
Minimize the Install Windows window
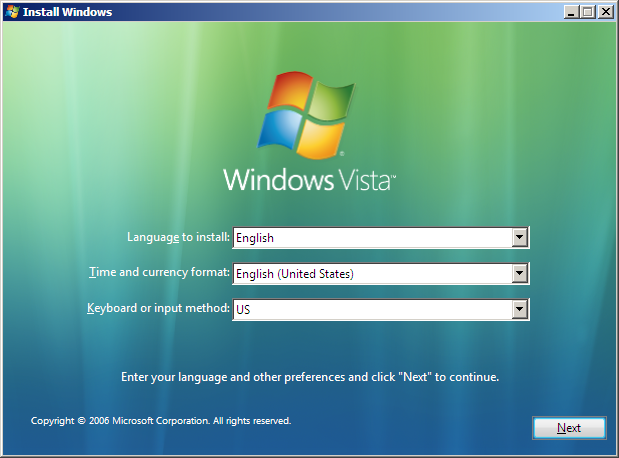click(571, 12)
